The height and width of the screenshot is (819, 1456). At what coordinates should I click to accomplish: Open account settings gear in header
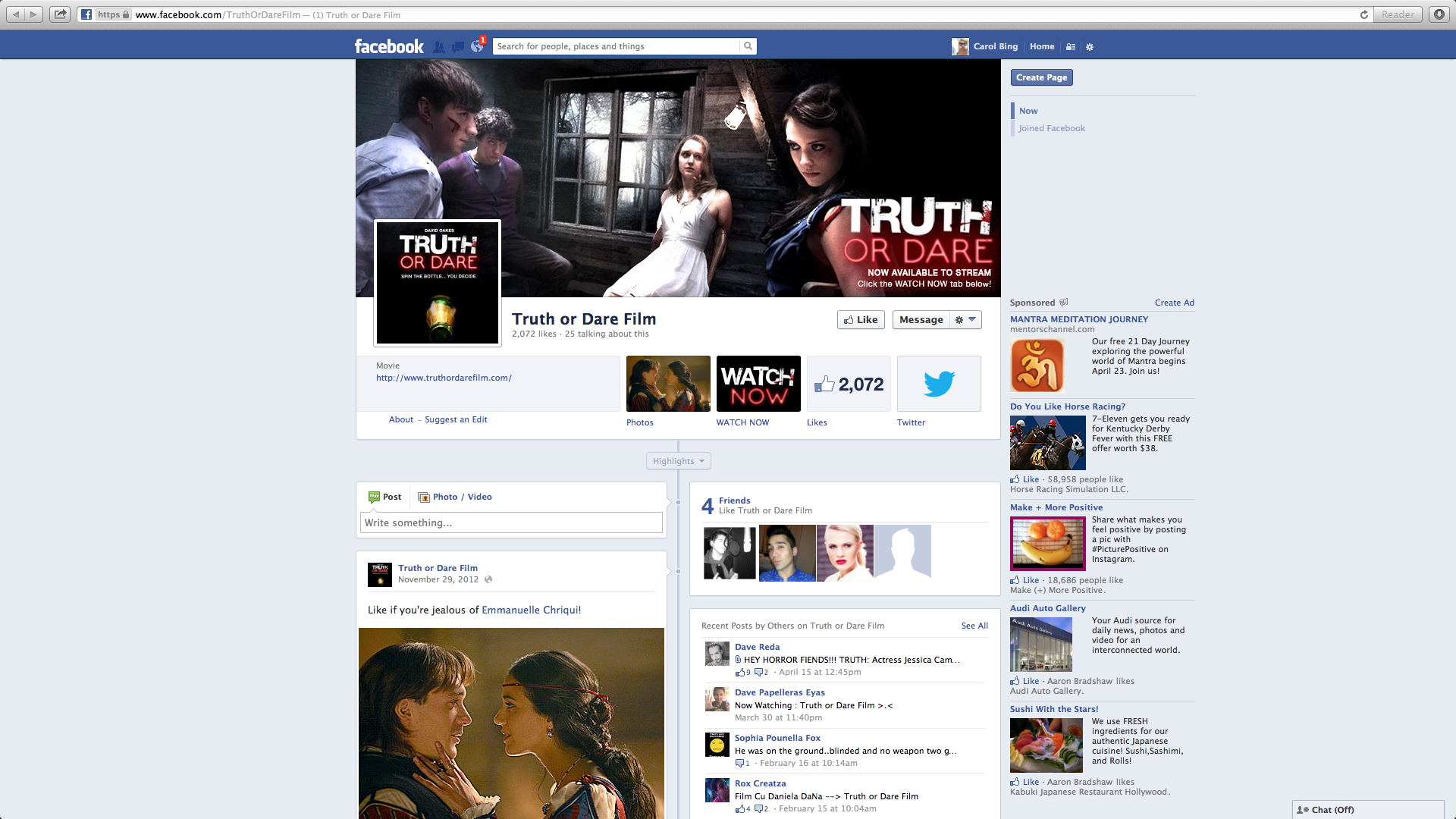click(1090, 46)
